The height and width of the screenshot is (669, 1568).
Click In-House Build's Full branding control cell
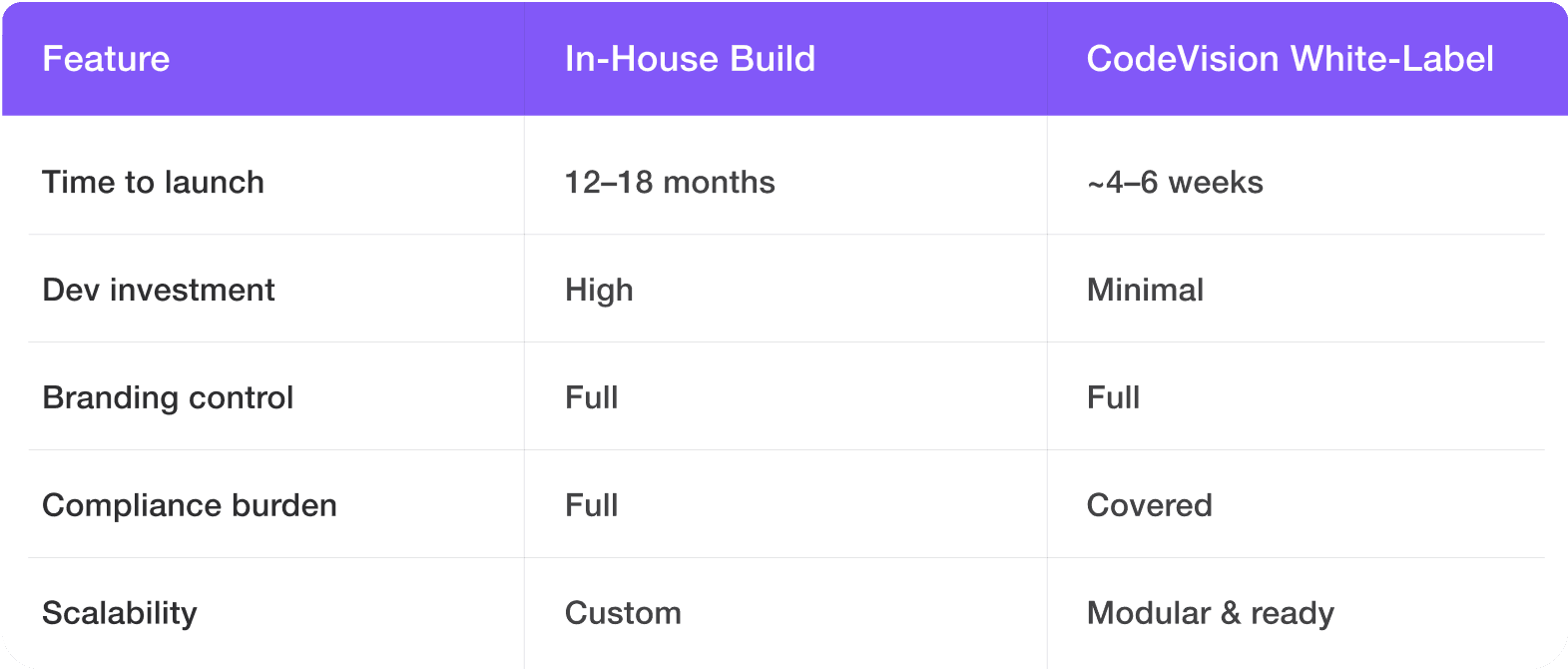click(x=592, y=398)
